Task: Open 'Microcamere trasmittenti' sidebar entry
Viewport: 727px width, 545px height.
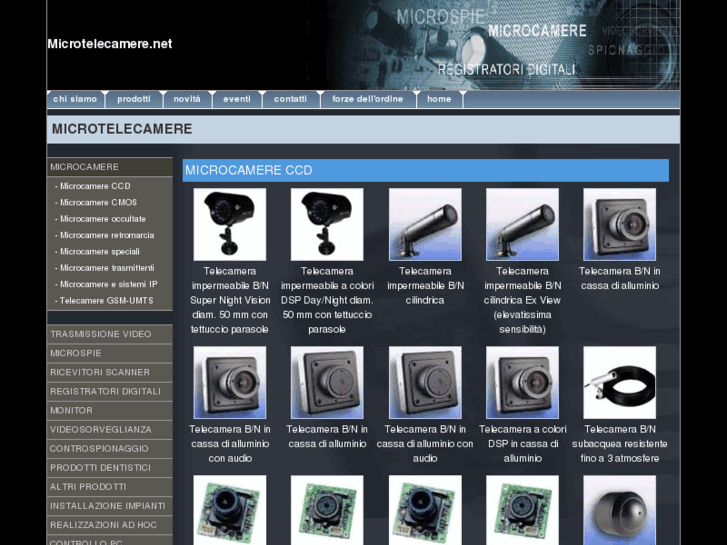Action: (x=105, y=268)
